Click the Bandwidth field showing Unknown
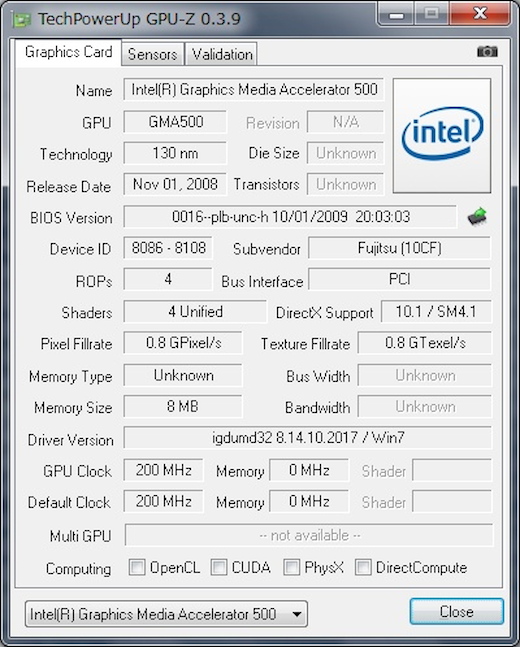Screen dimensions: 520x647 (425, 406)
